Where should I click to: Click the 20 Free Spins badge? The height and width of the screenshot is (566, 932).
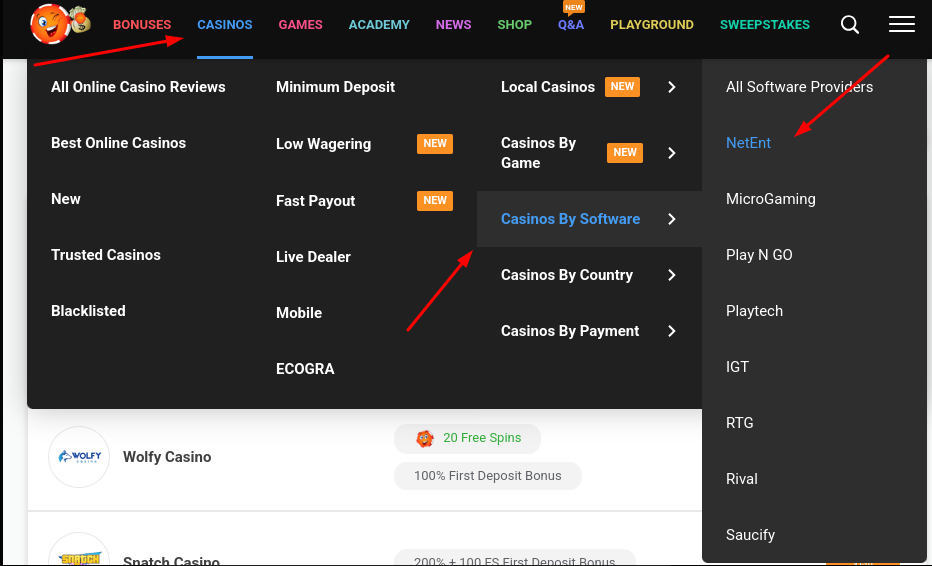[x=467, y=438]
